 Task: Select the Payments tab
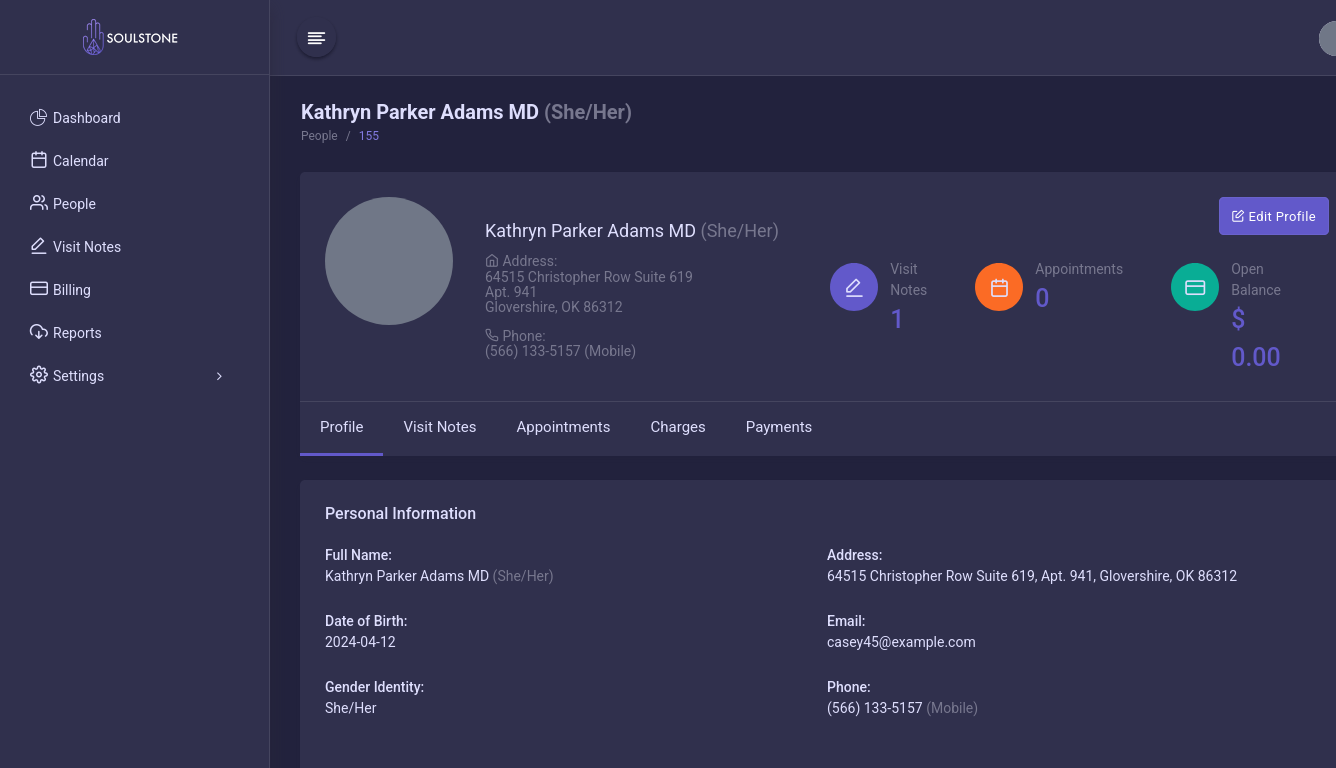point(778,427)
